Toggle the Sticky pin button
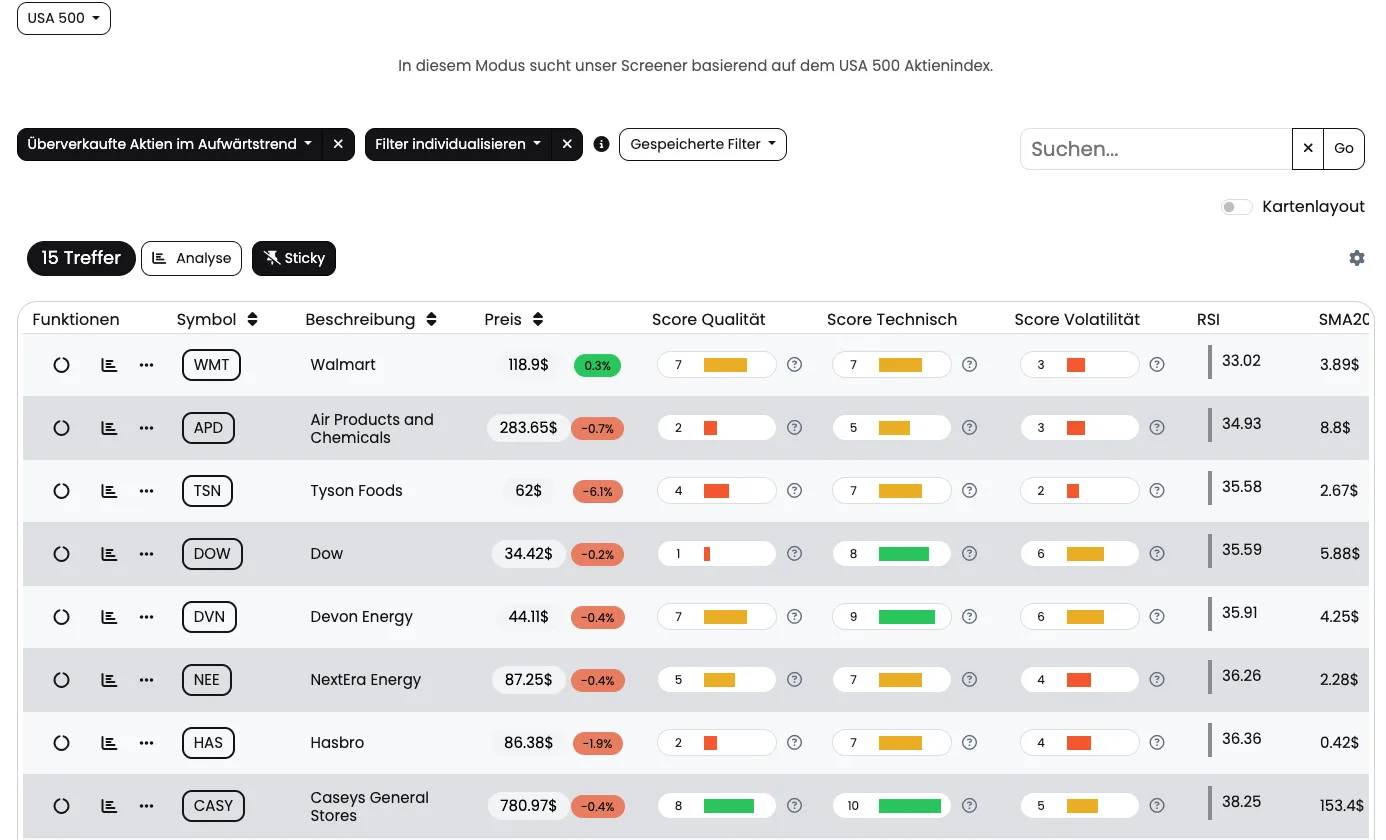 [294, 258]
